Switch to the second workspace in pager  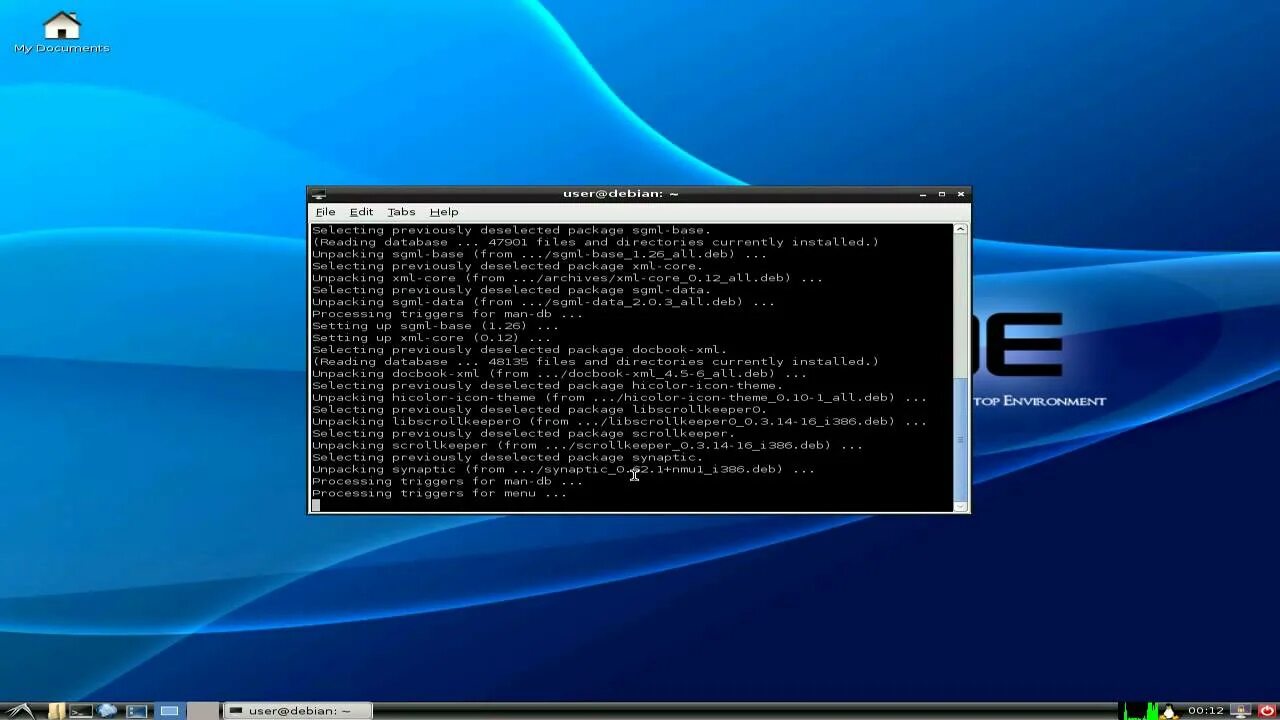pyautogui.click(x=203, y=711)
